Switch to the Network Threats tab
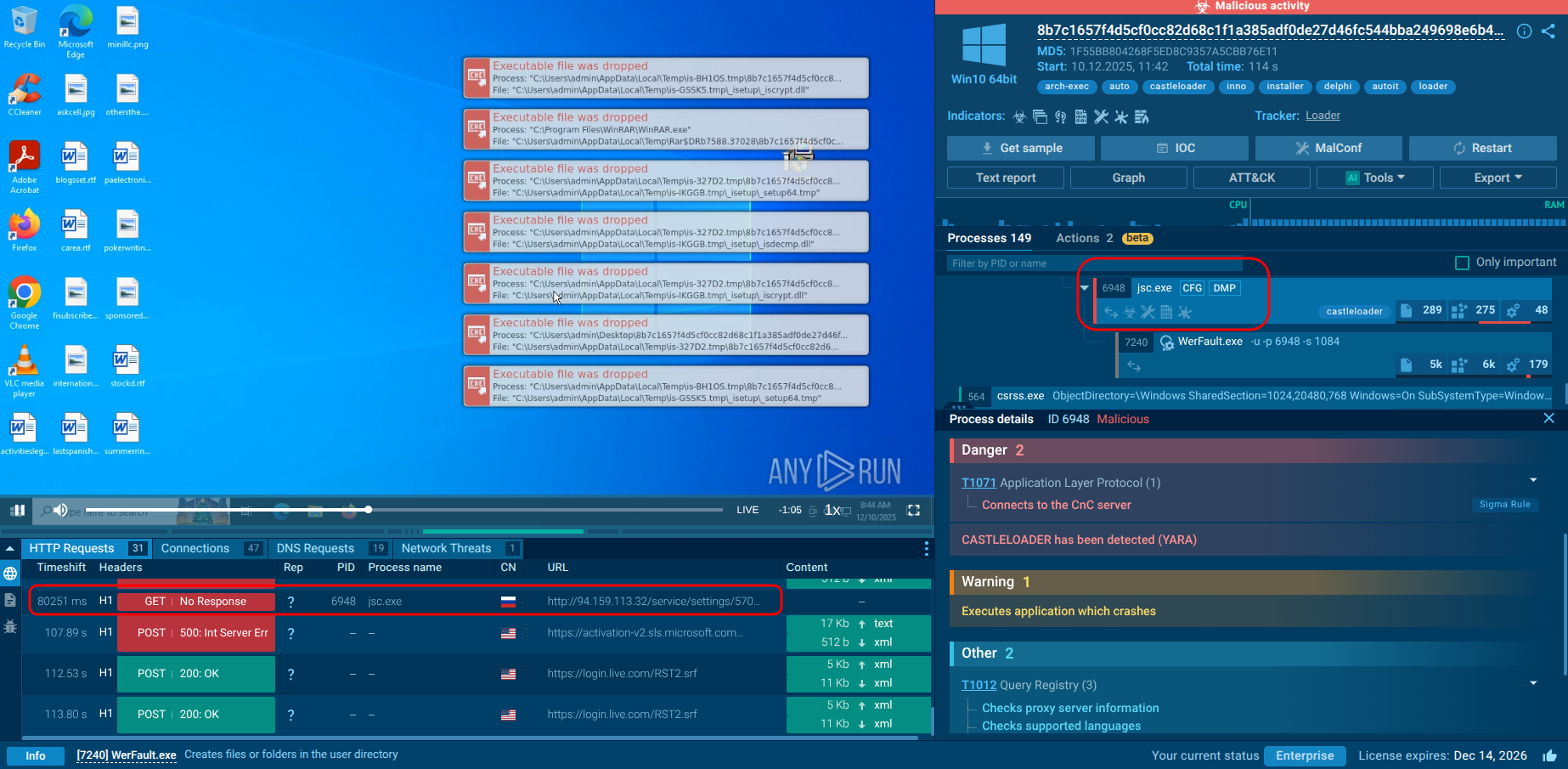1568x769 pixels. [448, 548]
